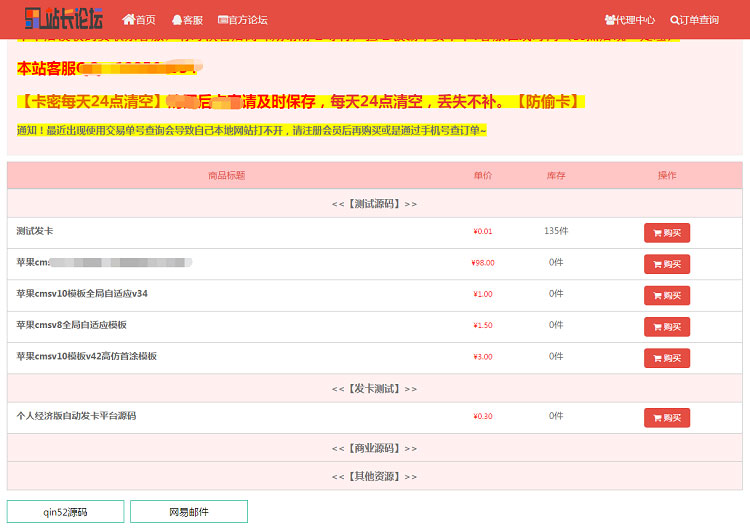Click the home icon beside 首页
This screenshot has width=750, height=529.
click(128, 19)
